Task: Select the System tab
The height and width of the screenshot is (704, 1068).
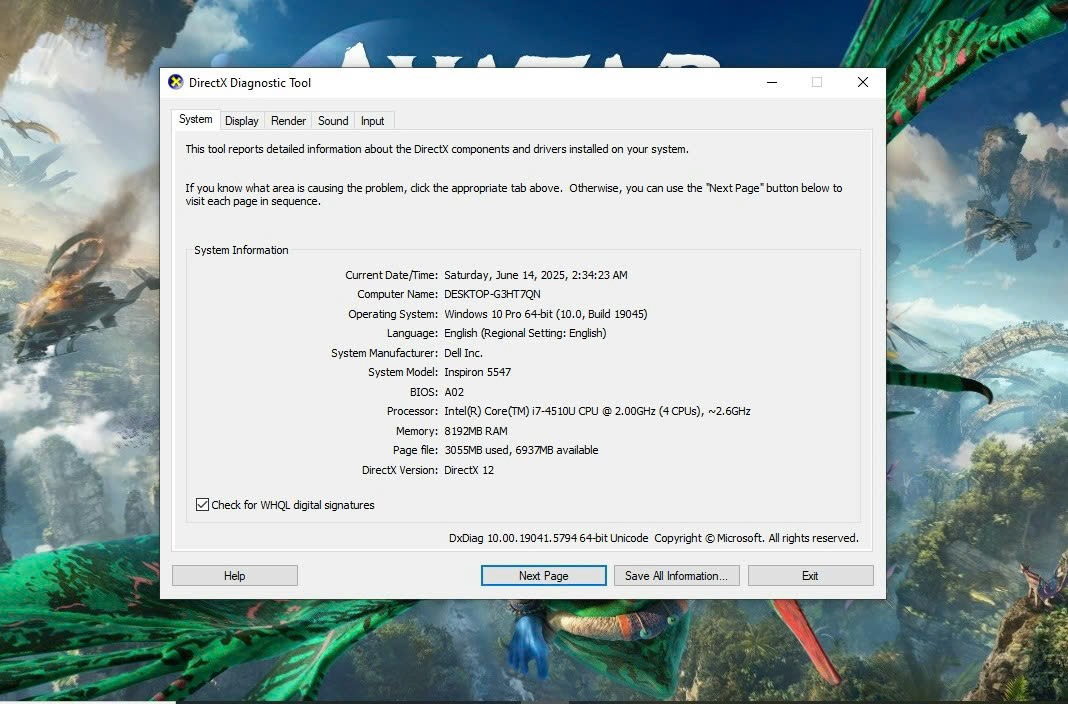Action: [x=195, y=120]
